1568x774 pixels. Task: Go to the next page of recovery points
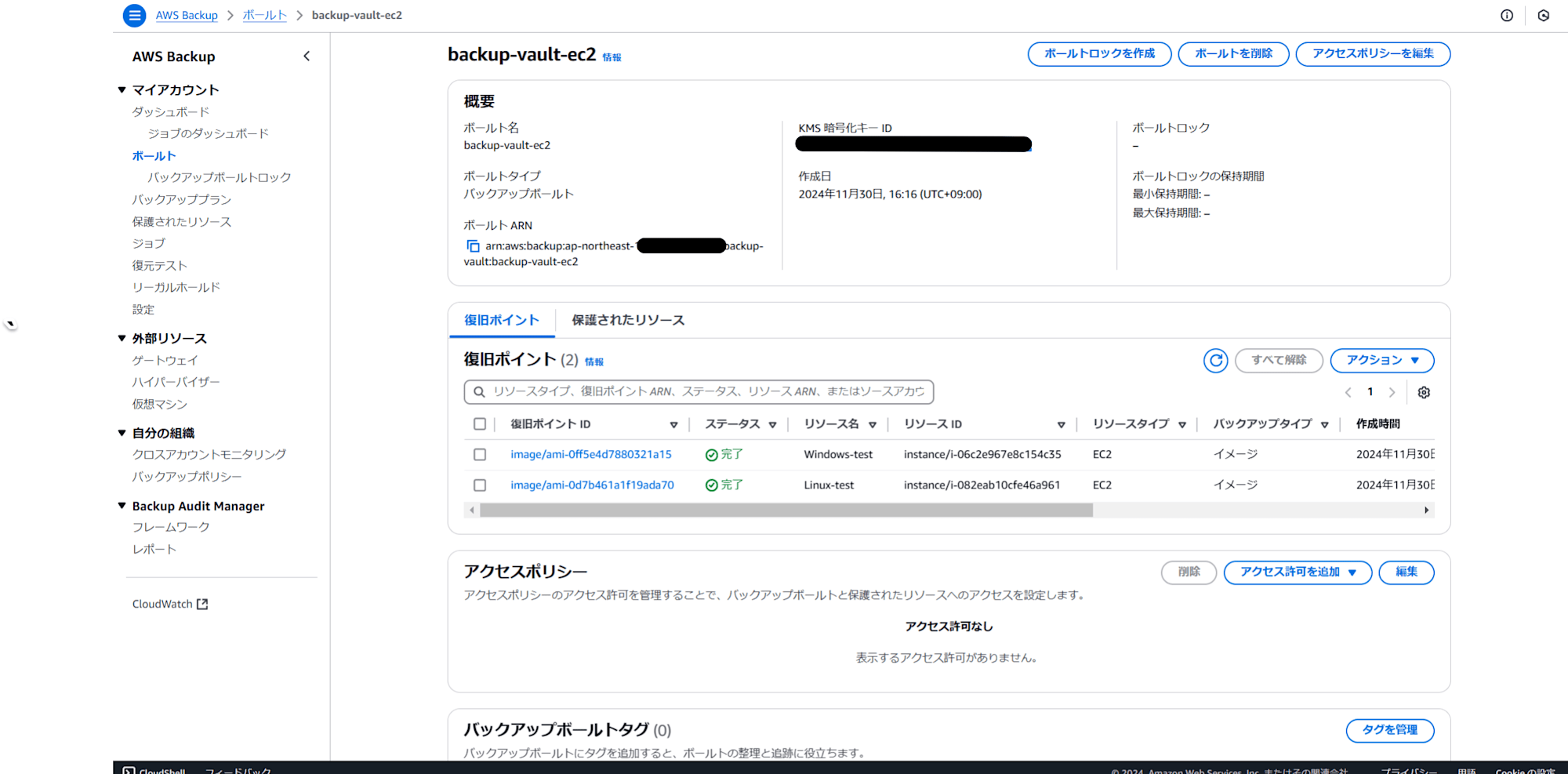pyautogui.click(x=1392, y=392)
